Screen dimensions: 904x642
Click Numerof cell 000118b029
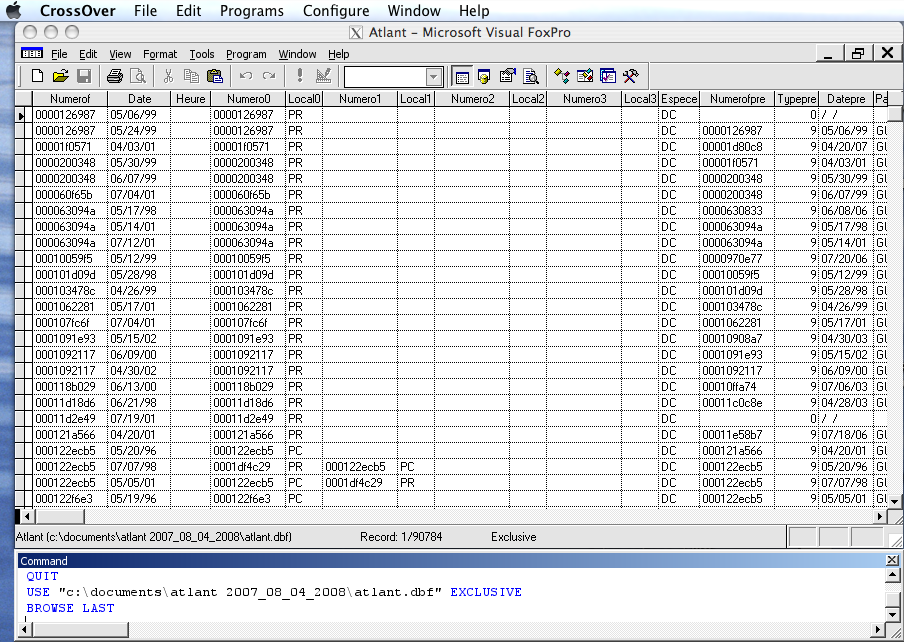(70, 387)
